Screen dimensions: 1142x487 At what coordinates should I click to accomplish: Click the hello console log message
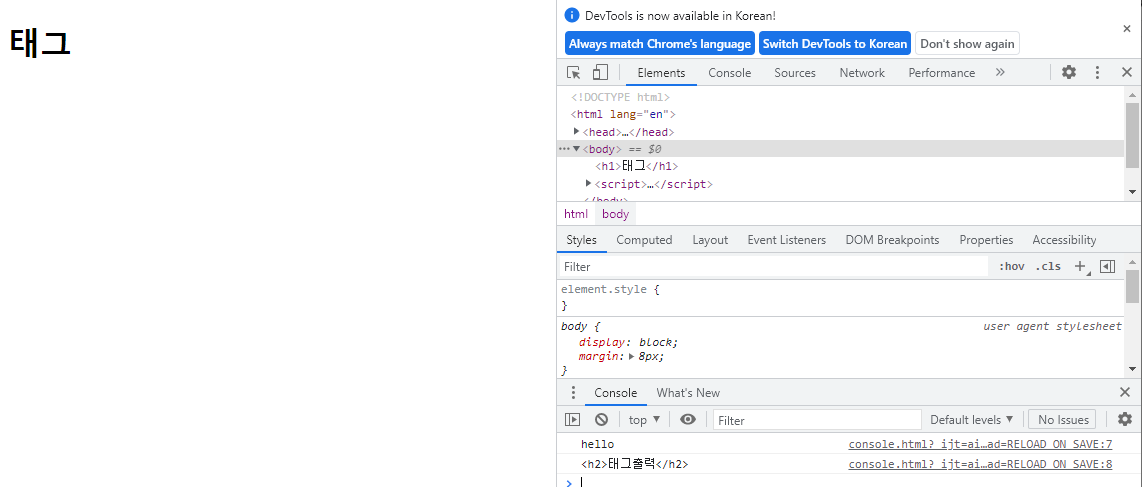coord(597,444)
